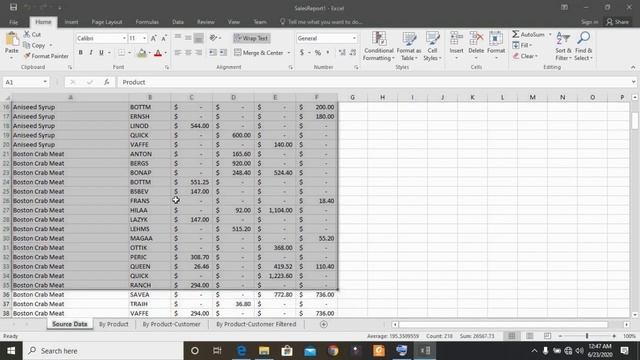Expand the Name Box A1 dropdown
This screenshot has width=640, height=360.
(x=45, y=82)
